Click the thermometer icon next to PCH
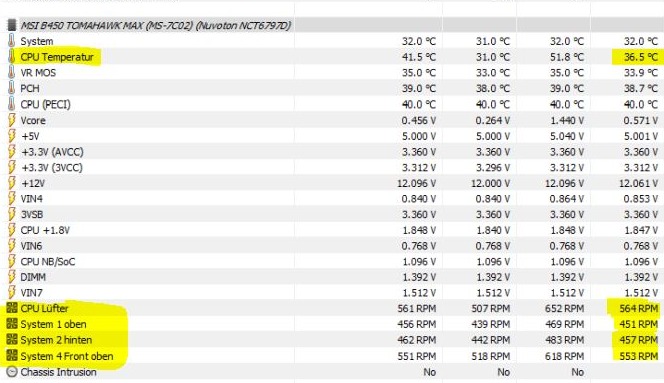Viewport: 664px width, 383px height. pyautogui.click(x=11, y=89)
